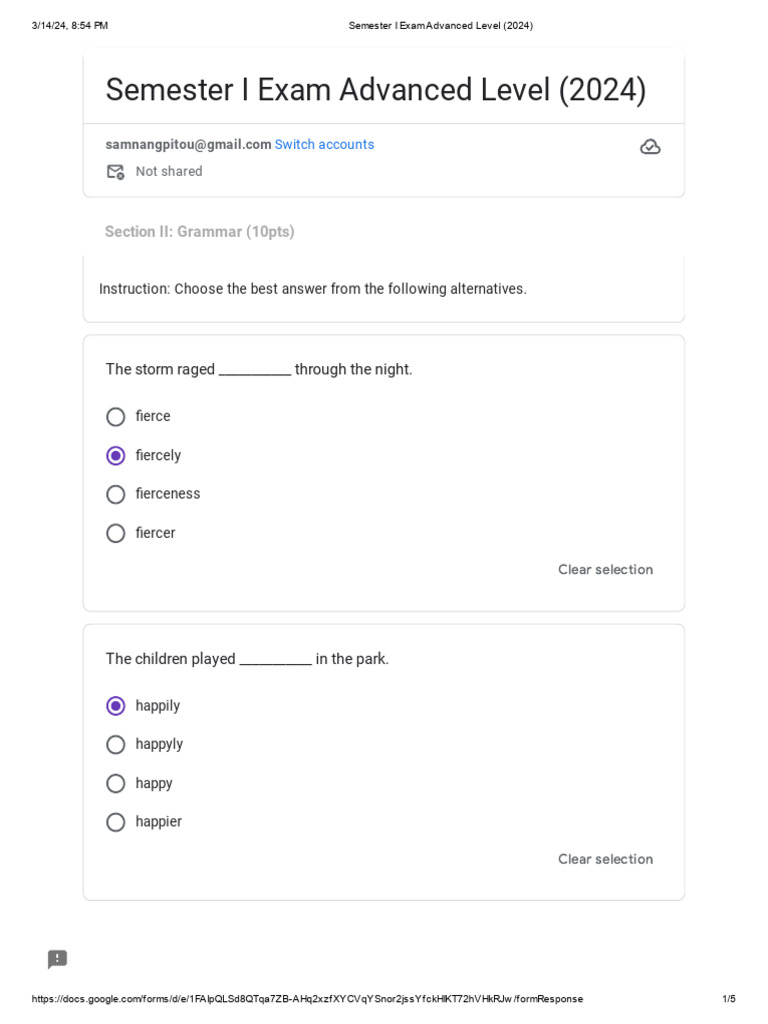Screen dimensions: 768x1024
Task: Clear selection for the children question
Action: pyautogui.click(x=605, y=859)
